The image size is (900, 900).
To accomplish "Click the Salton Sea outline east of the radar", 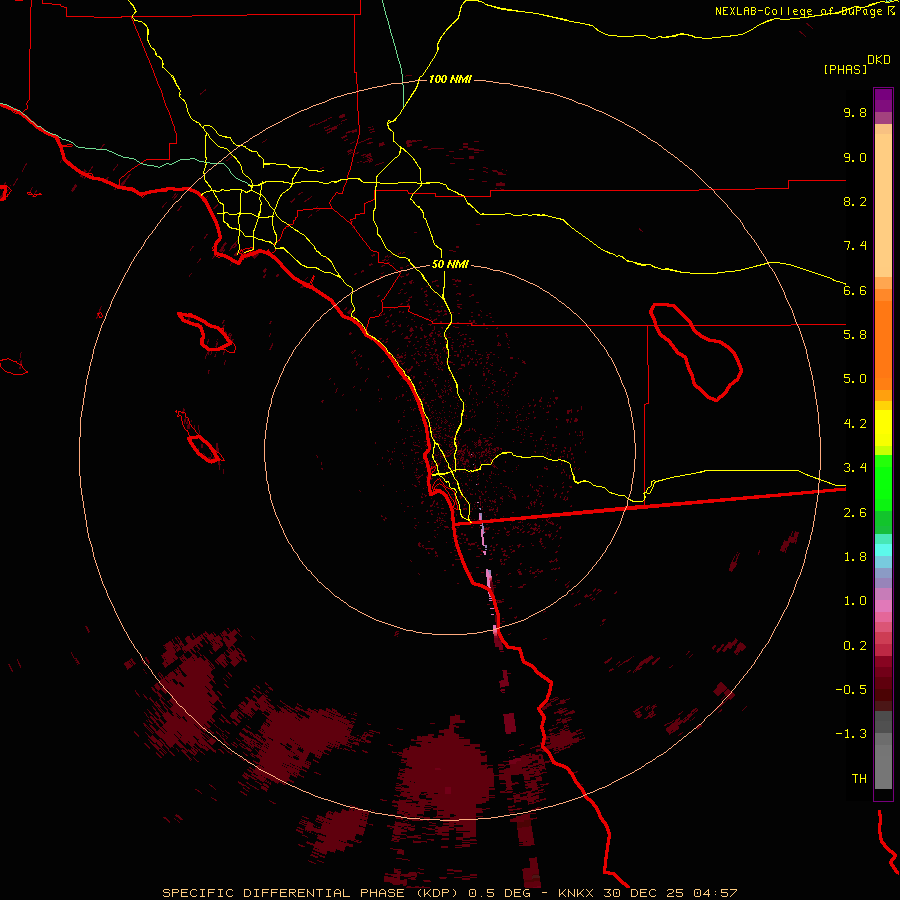I will coord(696,352).
